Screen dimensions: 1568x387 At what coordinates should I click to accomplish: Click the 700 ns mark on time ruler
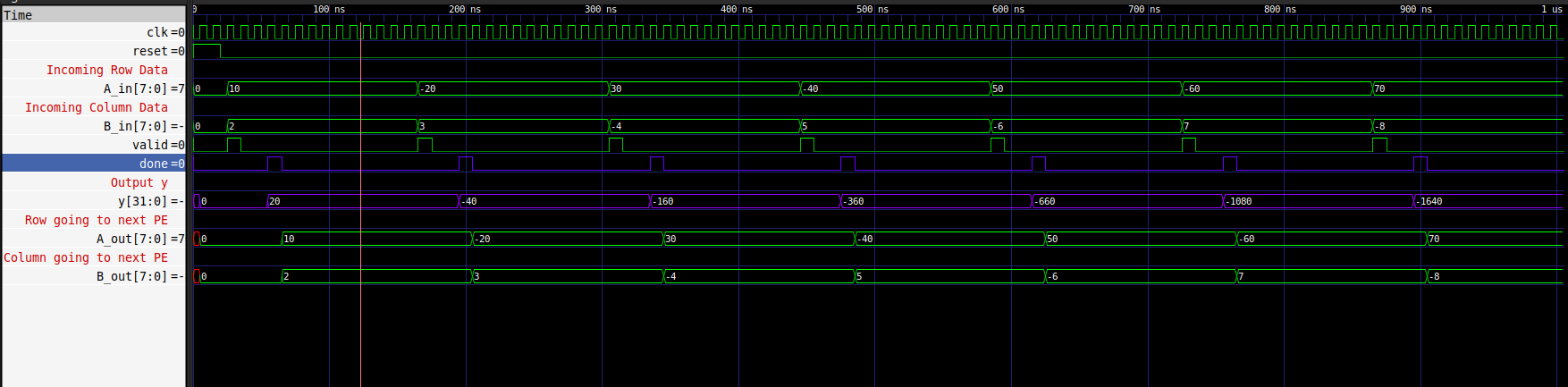[1144, 9]
